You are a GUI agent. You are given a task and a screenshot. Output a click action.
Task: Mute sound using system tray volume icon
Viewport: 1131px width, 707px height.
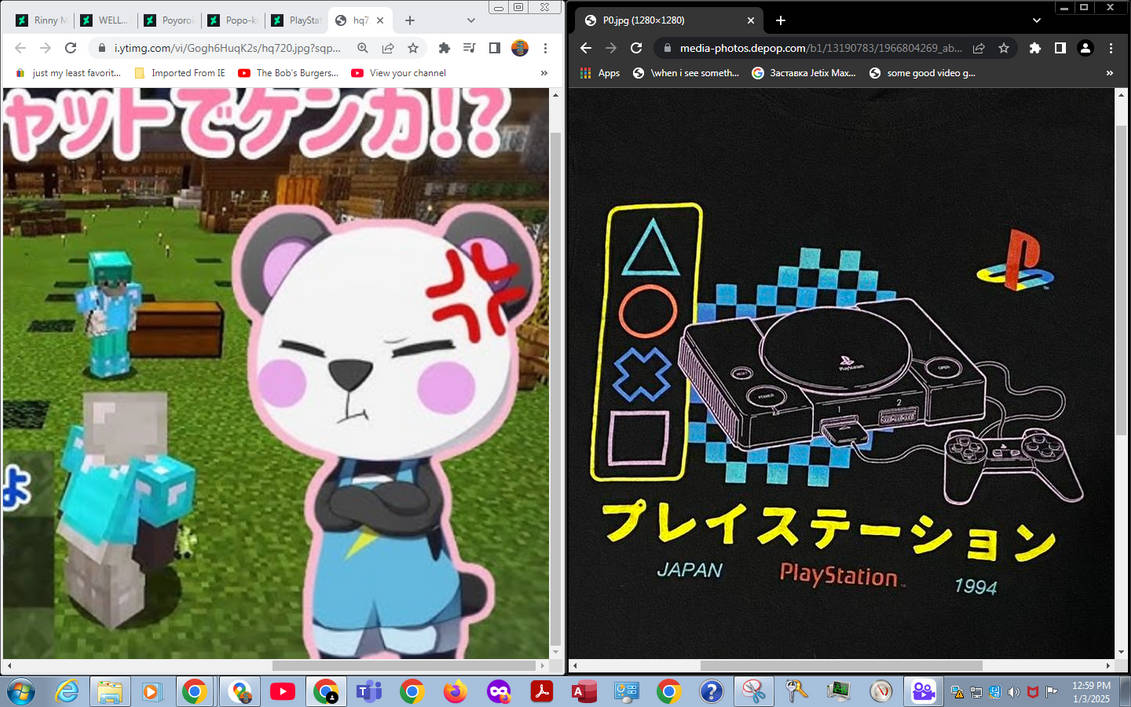1013,692
